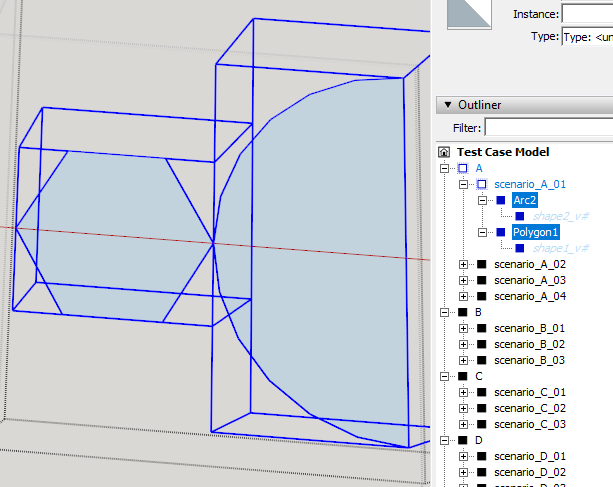Expand scenario_C_03 node
Screen dimensions: 613x487
coord(464,424)
